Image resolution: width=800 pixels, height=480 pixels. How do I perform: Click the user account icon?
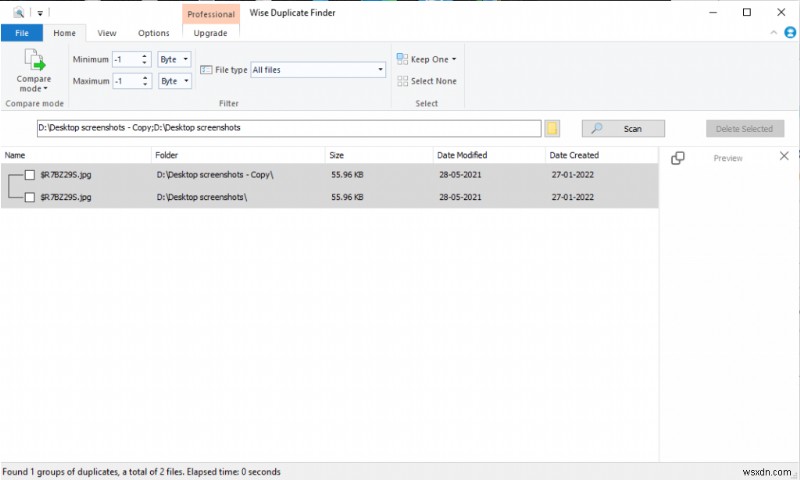pos(790,33)
